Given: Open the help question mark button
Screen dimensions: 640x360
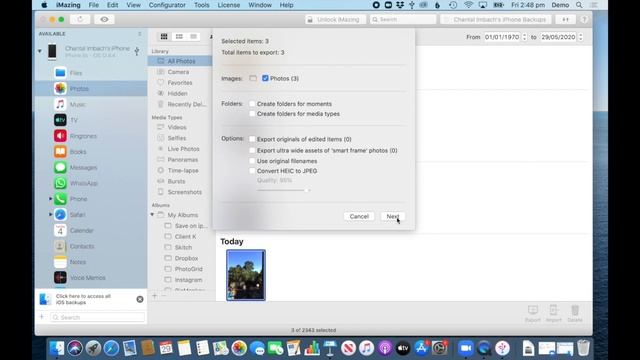Looking at the screenshot, I should click(584, 19).
